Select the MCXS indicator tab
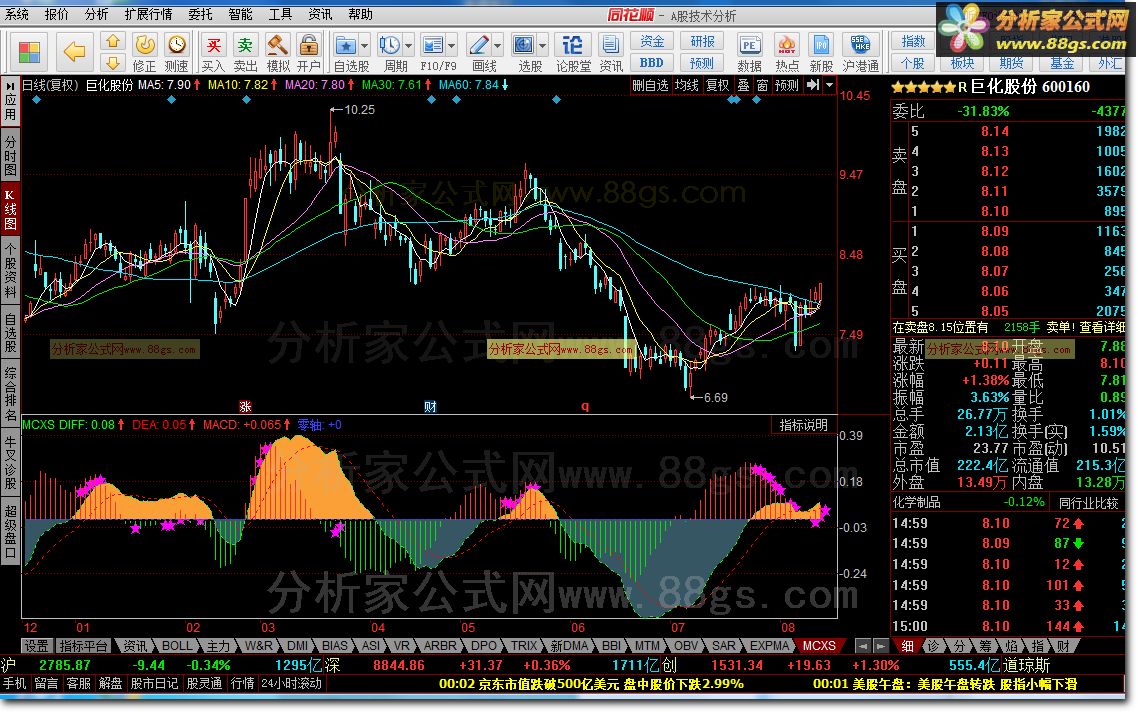Viewport: 1138px width, 712px height. pos(819,645)
